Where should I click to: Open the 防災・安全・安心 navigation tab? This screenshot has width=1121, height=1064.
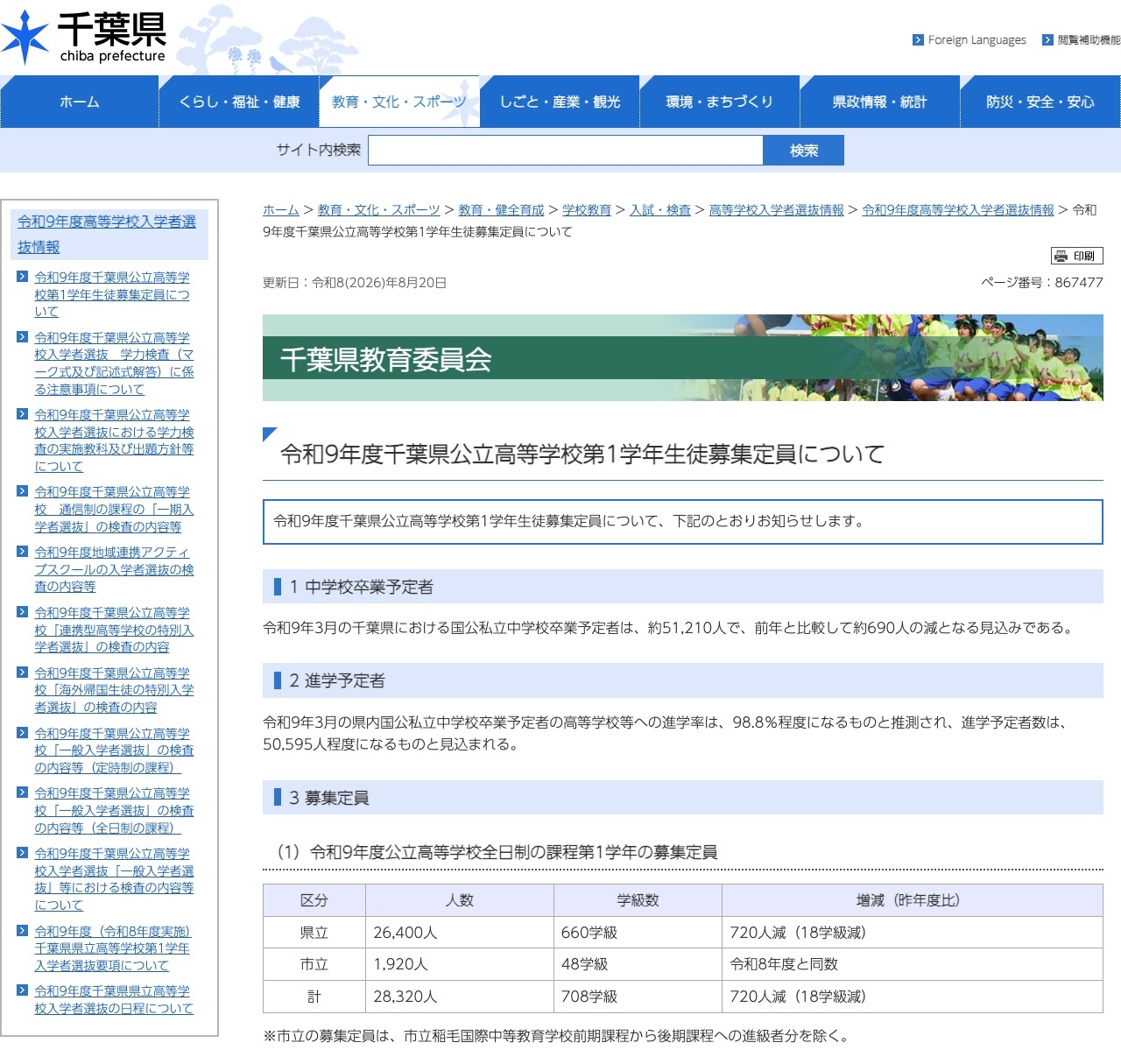[1040, 102]
